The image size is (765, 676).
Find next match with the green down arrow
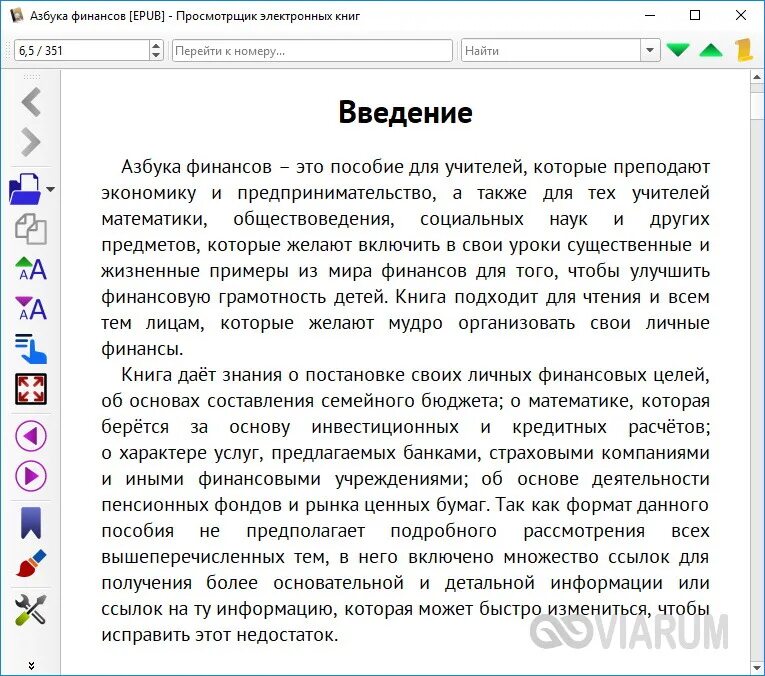[x=678, y=50]
